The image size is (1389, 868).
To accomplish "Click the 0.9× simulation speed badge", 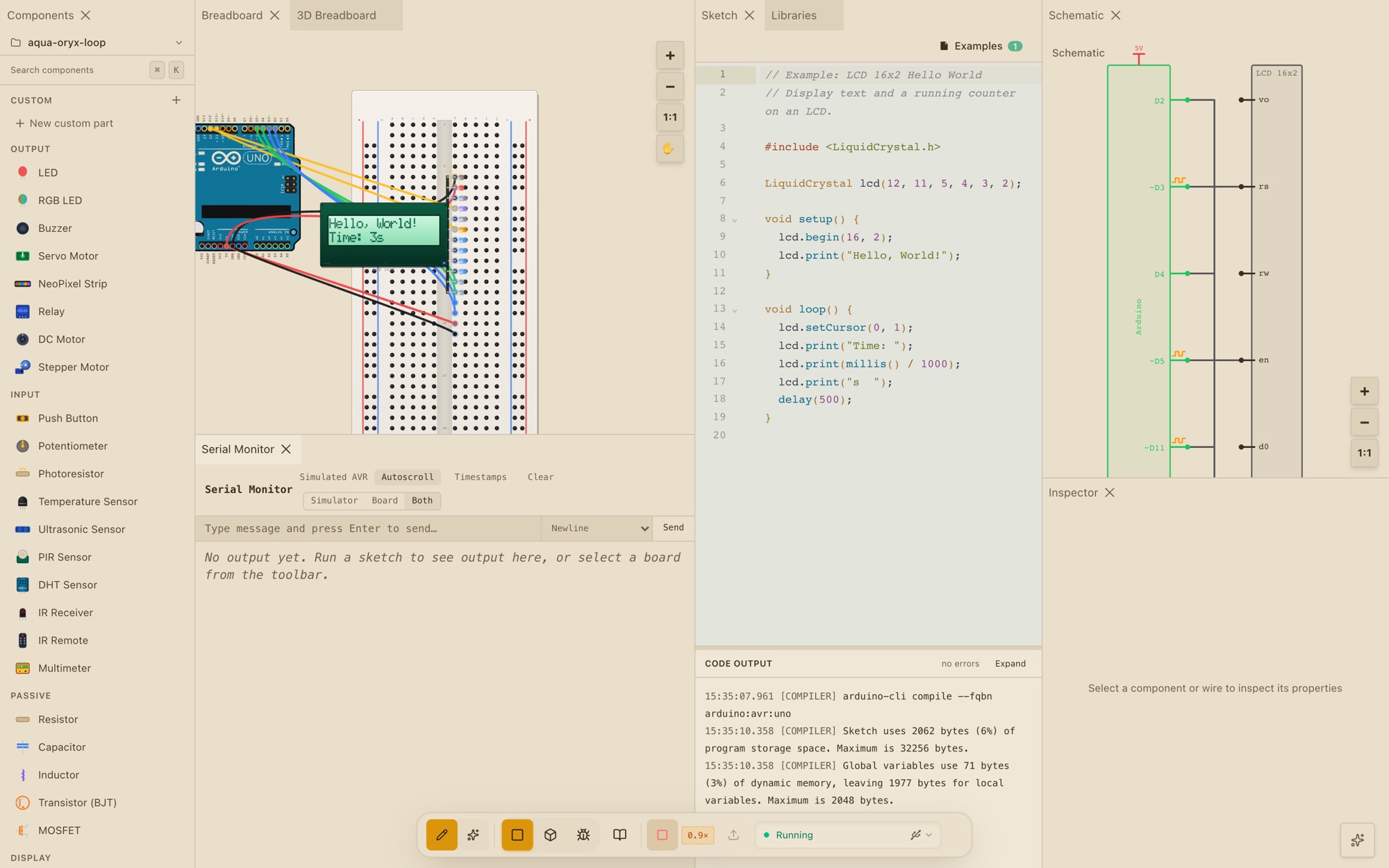I will 697,835.
